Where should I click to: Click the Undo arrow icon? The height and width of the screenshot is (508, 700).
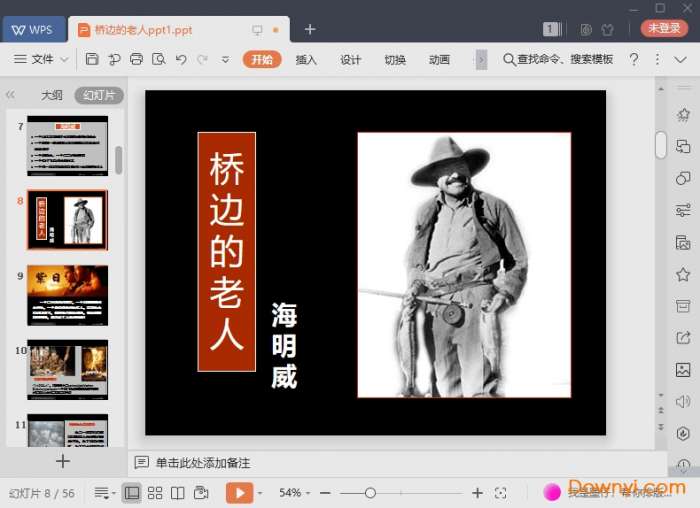click(181, 60)
